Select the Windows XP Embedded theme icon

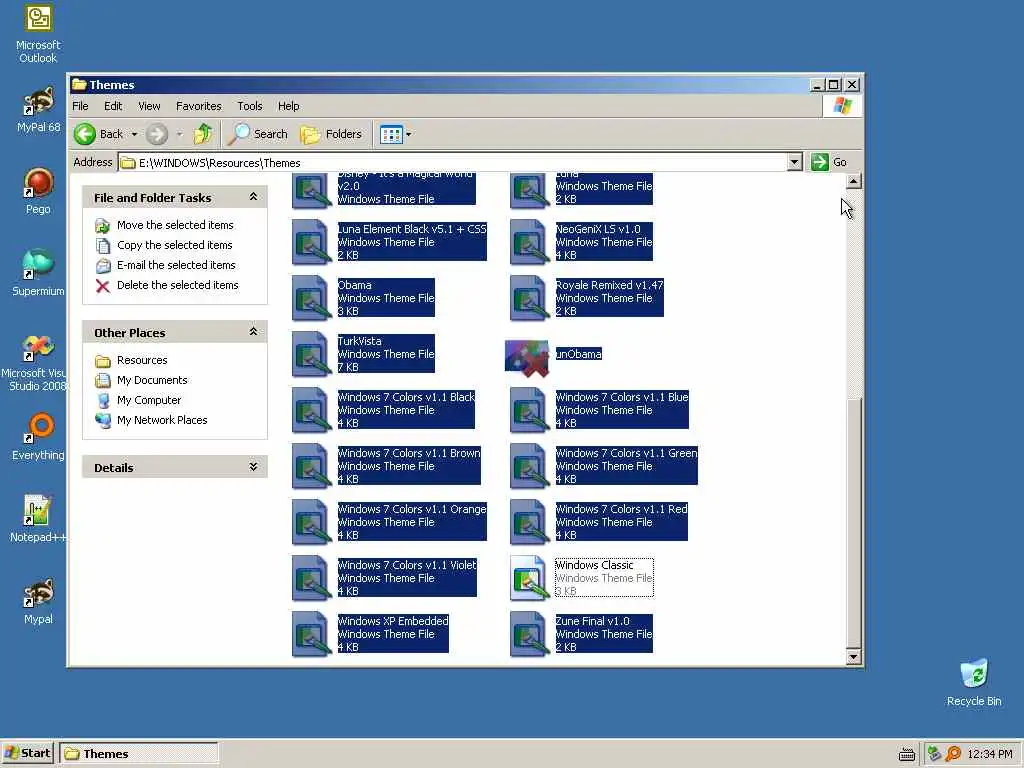(312, 634)
